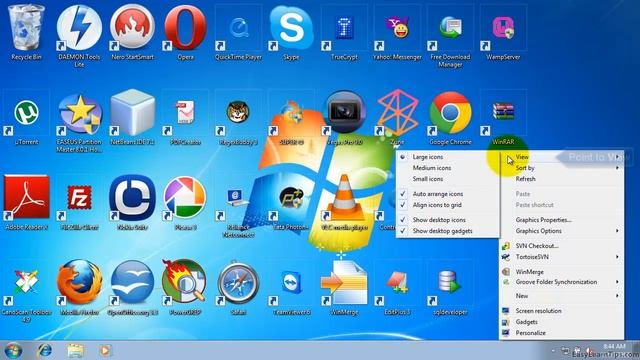The height and width of the screenshot is (360, 640).
Task: Select the OpenOffice.org icon
Action: coord(132,282)
